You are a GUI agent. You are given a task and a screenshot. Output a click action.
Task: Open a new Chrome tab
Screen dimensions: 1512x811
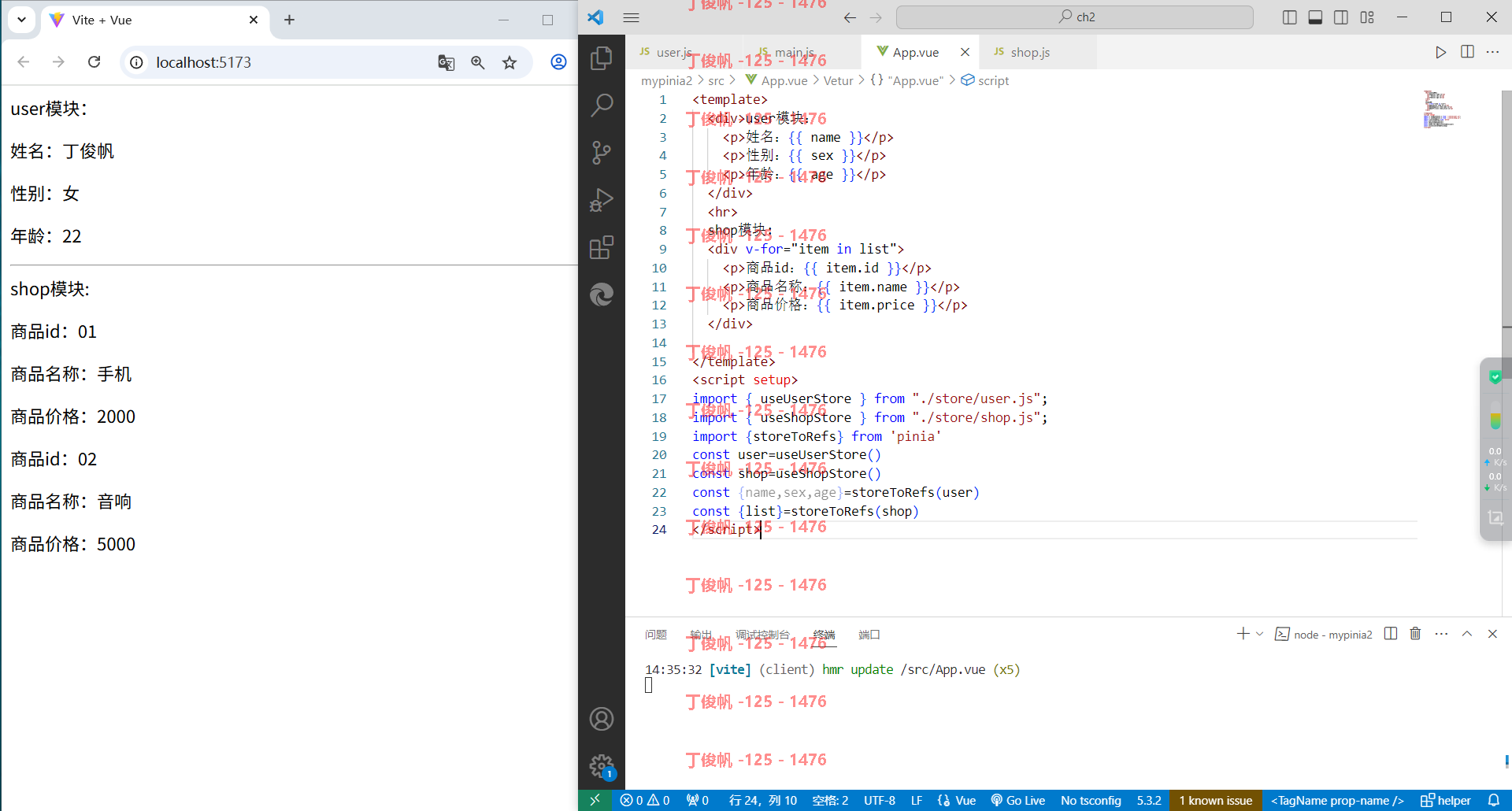tap(289, 20)
